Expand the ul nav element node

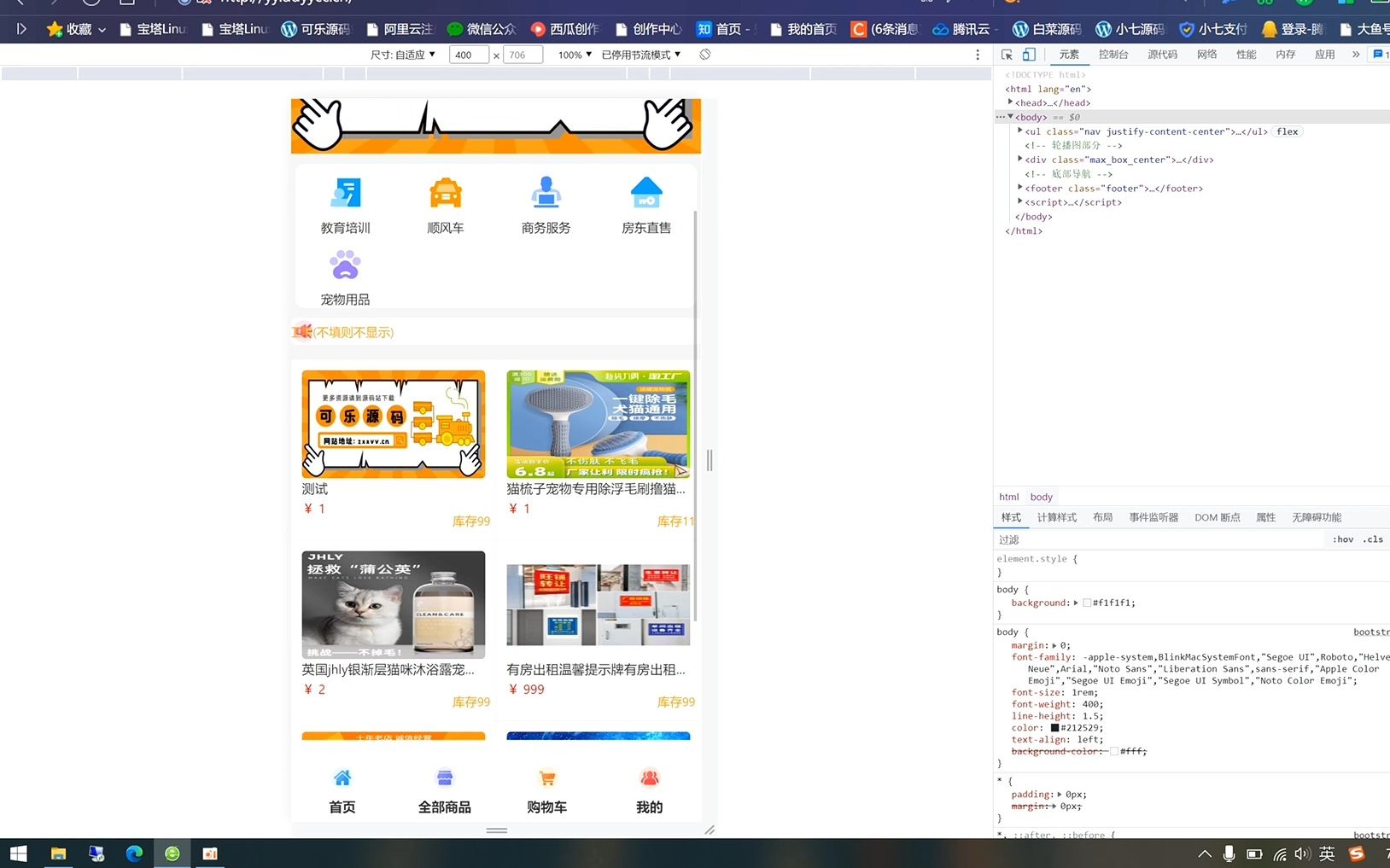coord(1020,131)
